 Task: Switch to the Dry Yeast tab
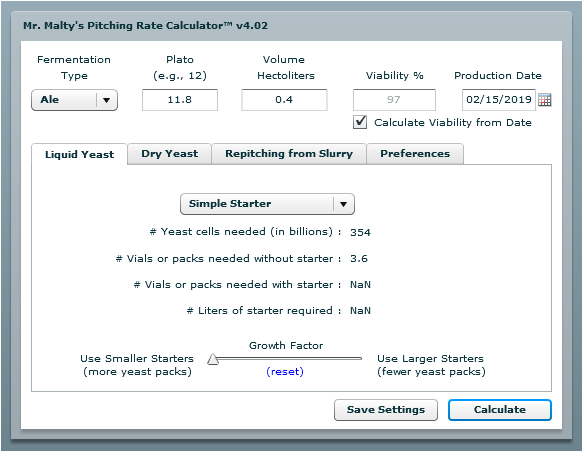[x=170, y=154]
